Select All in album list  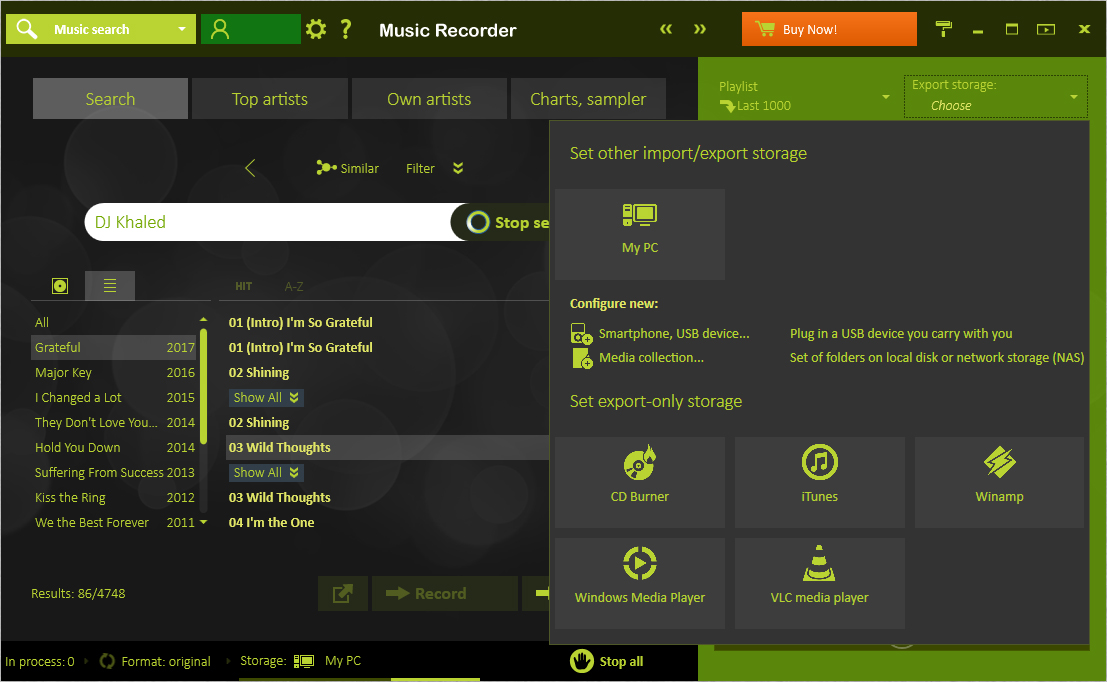(x=114, y=323)
